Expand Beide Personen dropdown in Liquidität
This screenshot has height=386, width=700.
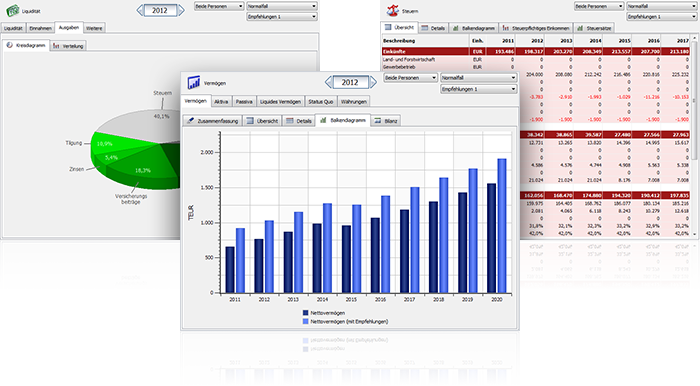coord(219,6)
